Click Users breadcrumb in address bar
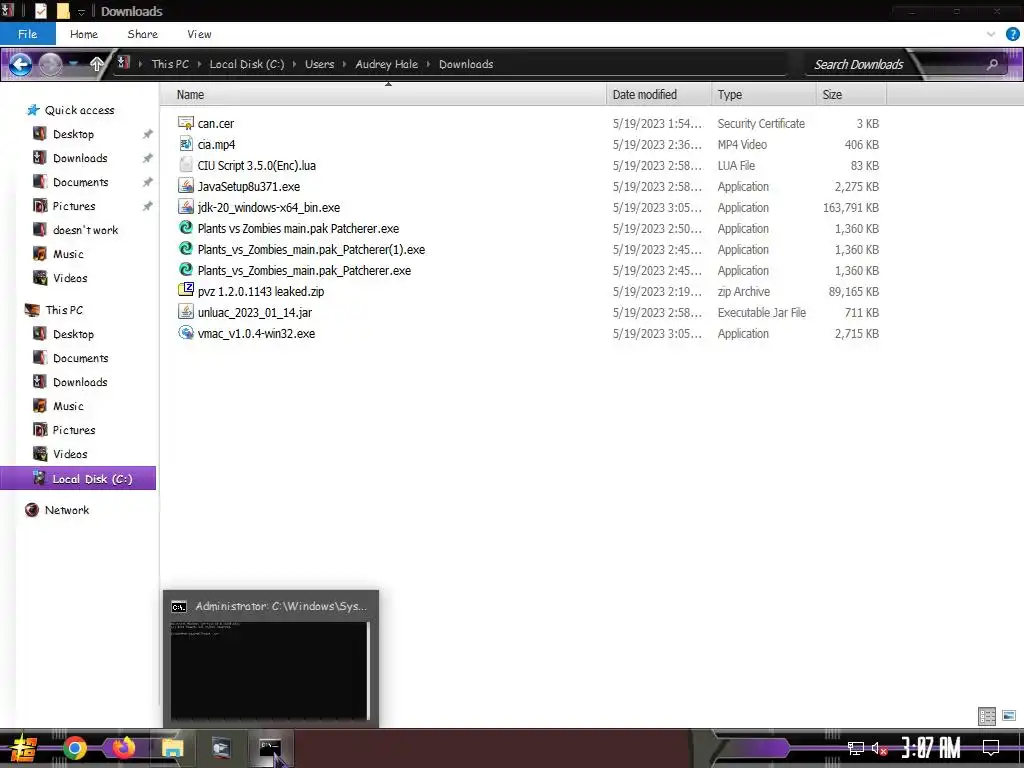 (319, 64)
